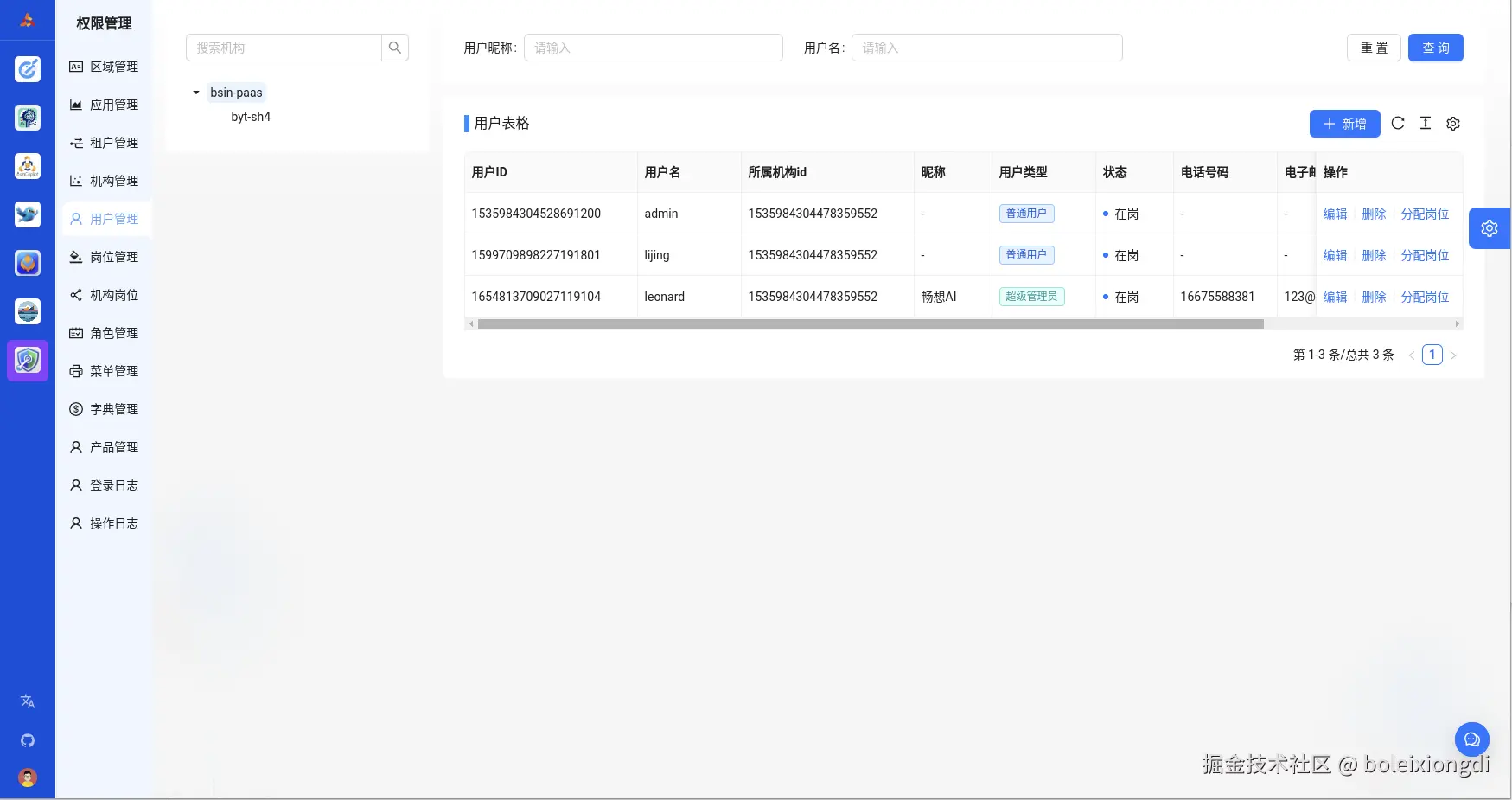Click user ID 1599709898227191801
The width and height of the screenshot is (1512, 800).
pos(536,255)
